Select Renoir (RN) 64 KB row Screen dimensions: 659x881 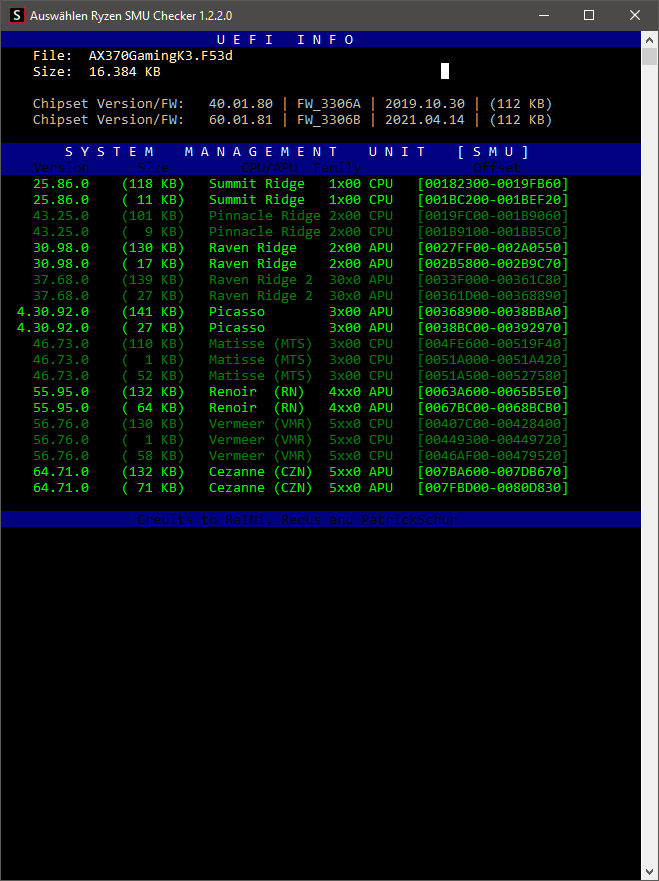[x=301, y=407]
